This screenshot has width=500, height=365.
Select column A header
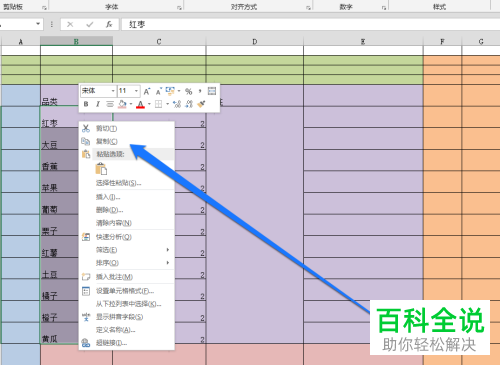tap(21, 41)
